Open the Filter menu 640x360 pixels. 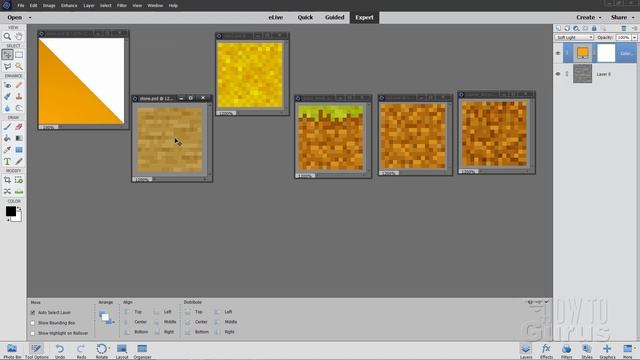click(122, 6)
